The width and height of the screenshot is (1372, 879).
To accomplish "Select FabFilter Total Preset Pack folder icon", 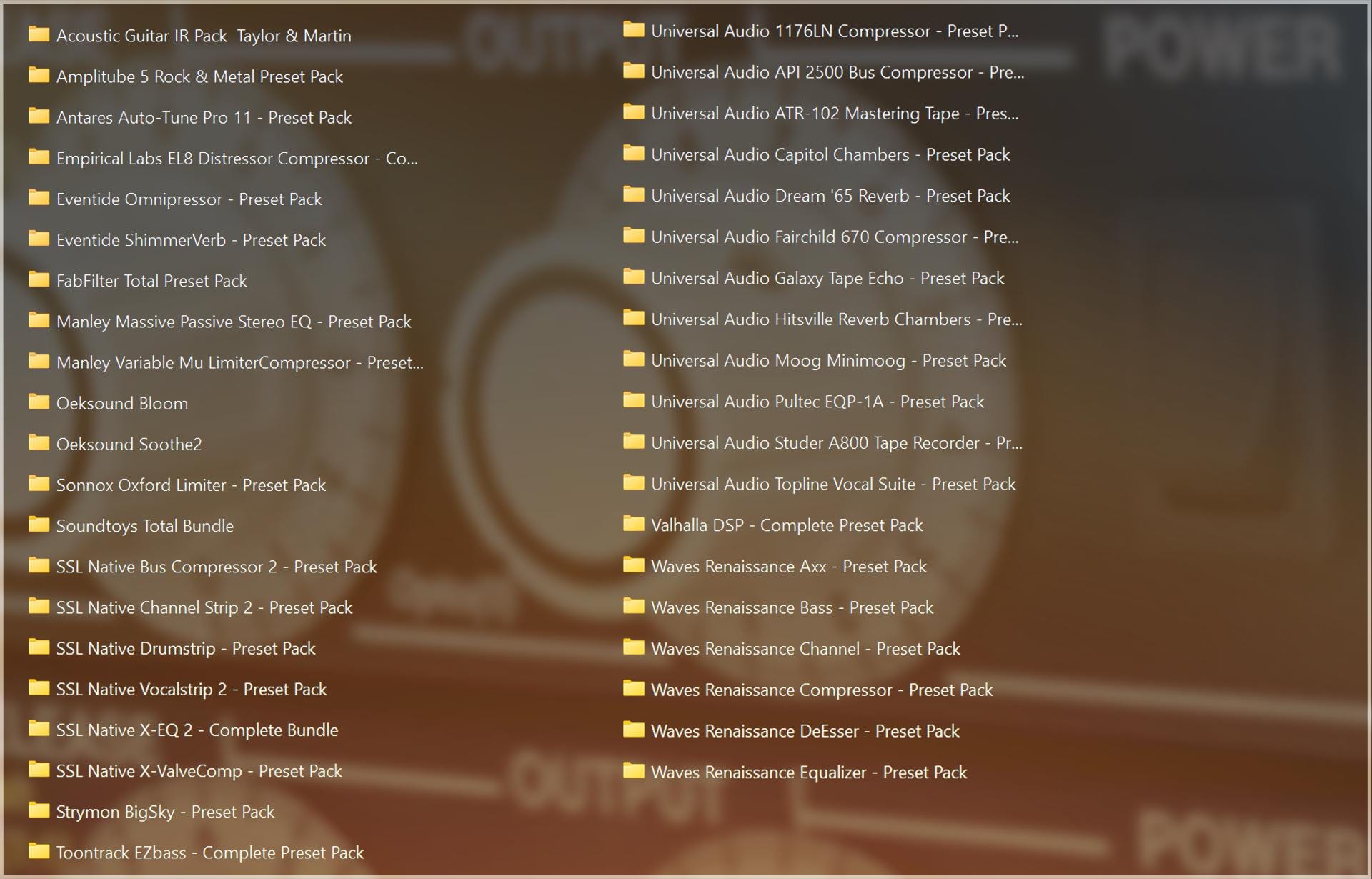I will [x=39, y=279].
